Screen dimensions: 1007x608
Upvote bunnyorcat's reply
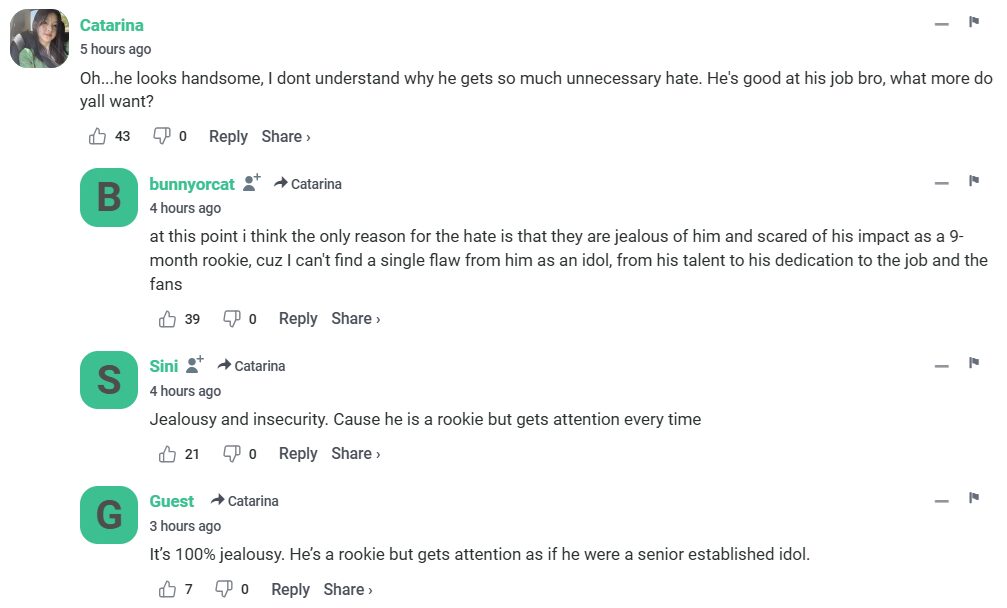point(168,319)
